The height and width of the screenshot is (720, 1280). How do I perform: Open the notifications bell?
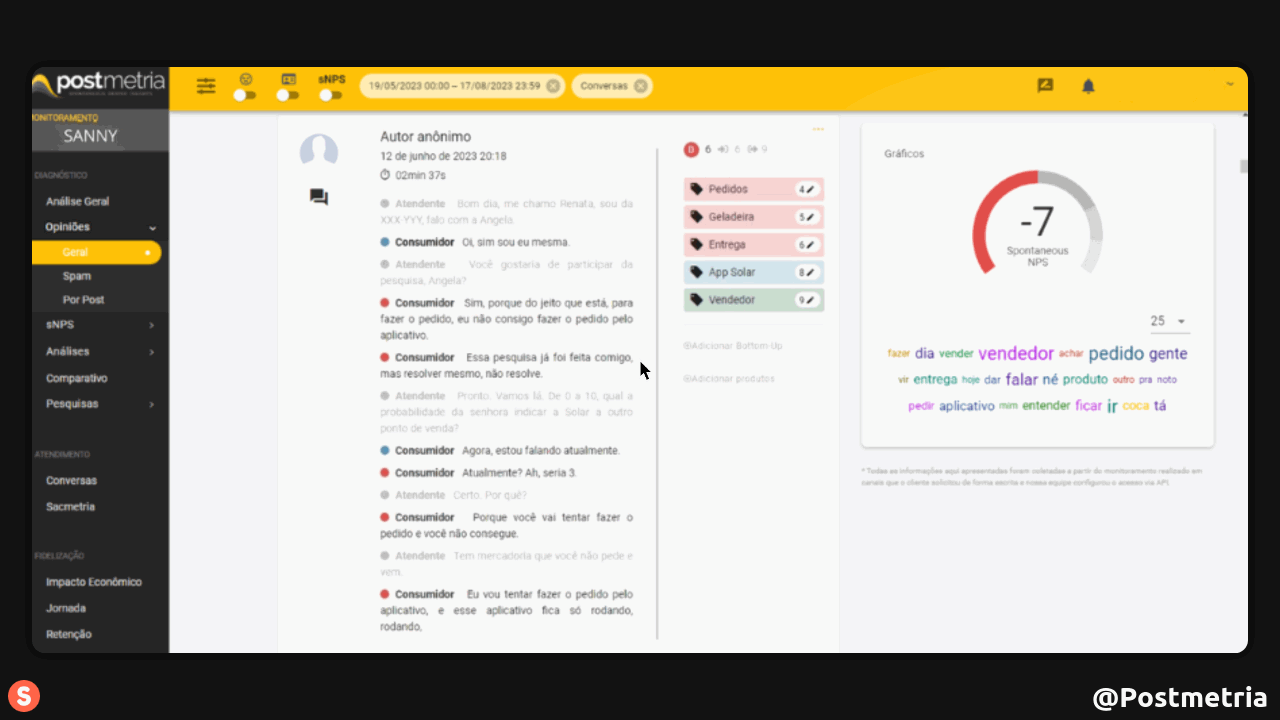[x=1088, y=86]
